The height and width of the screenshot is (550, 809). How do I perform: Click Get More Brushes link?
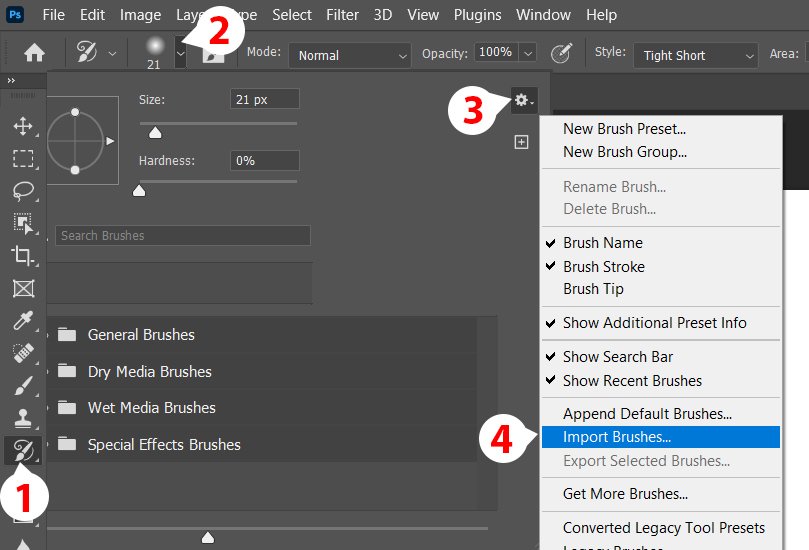pos(625,494)
